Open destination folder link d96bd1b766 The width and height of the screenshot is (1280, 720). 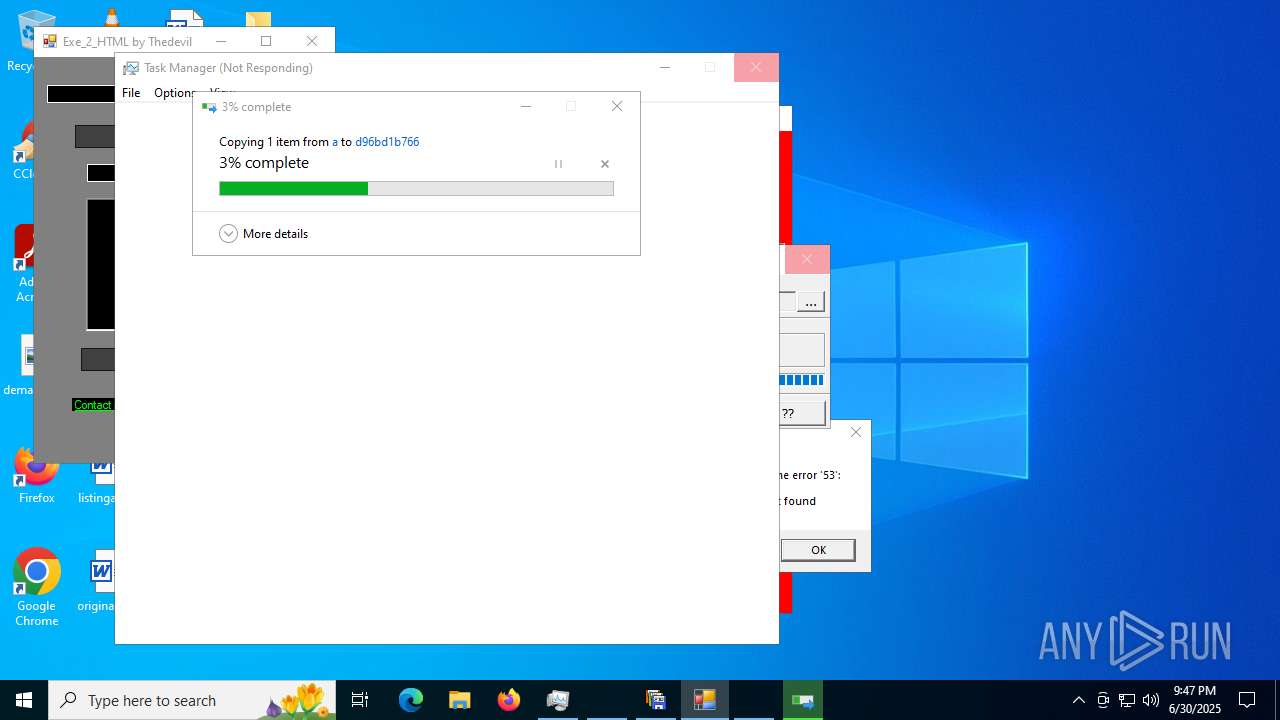click(x=387, y=142)
